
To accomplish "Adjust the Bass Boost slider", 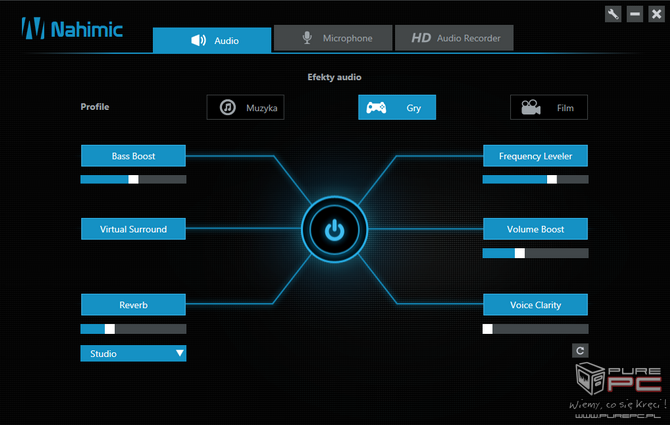I will click(133, 179).
